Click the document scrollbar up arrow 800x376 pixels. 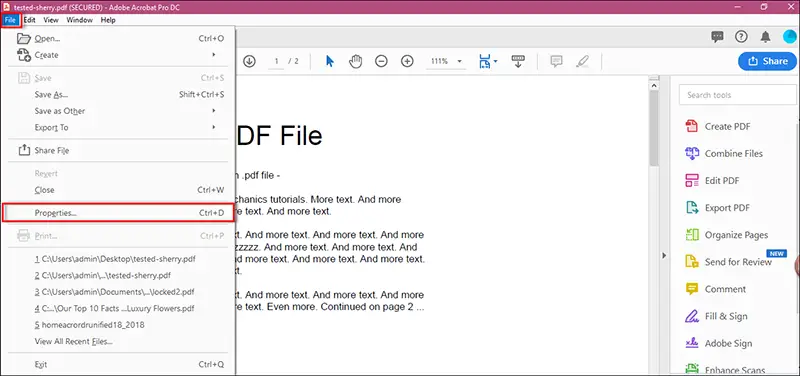654,87
